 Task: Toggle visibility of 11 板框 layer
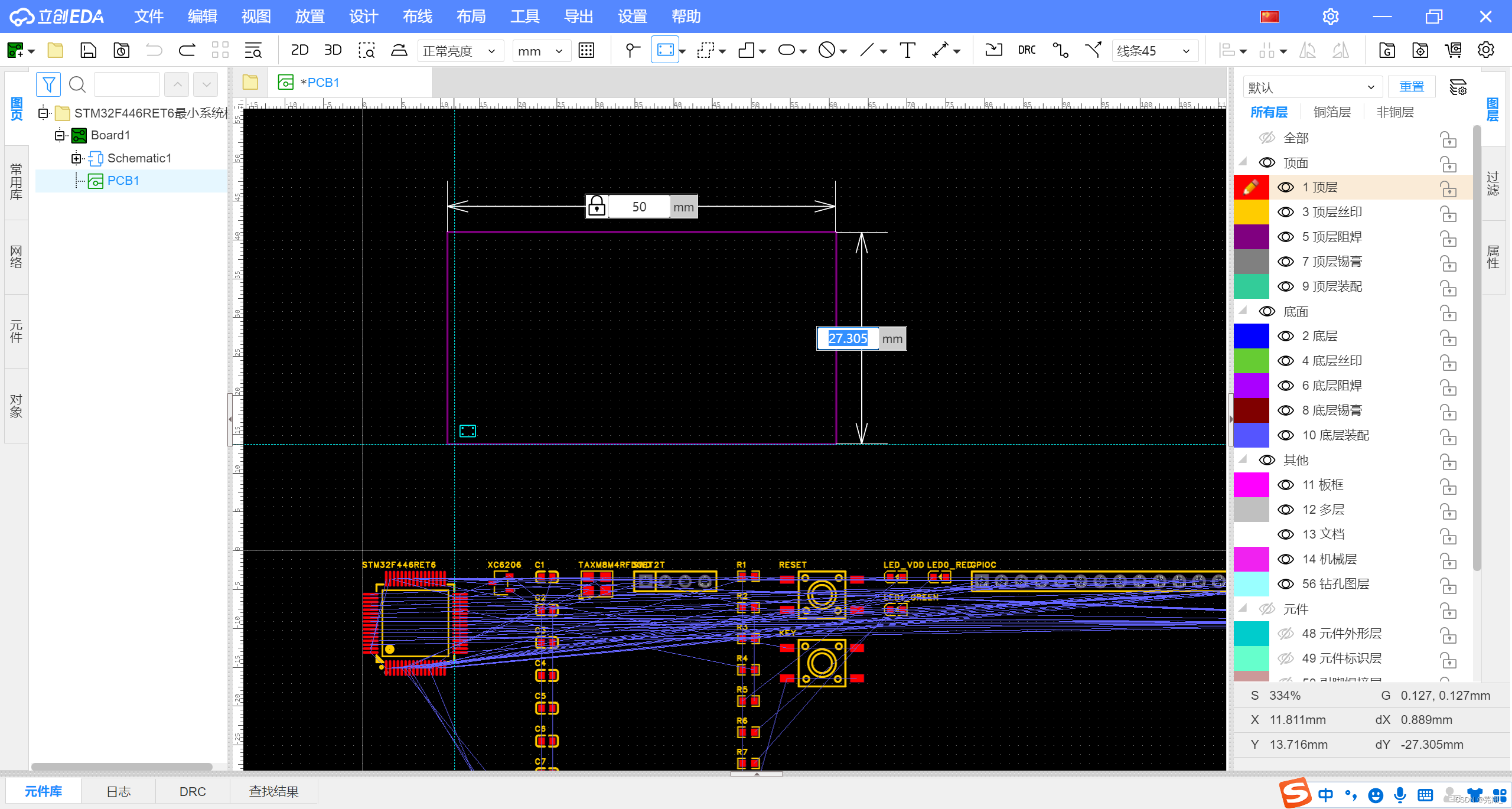pyautogui.click(x=1285, y=485)
